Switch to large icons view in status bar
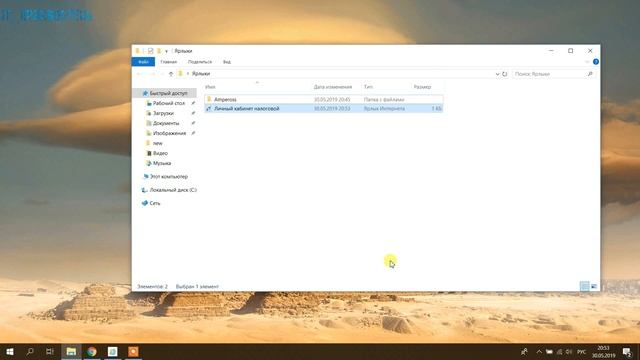Screen dimensions: 640x360 (x=594, y=287)
